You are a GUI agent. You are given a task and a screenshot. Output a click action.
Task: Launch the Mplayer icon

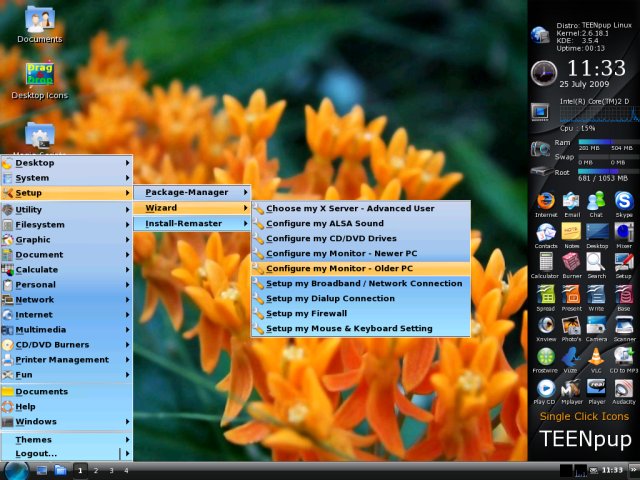[571, 388]
